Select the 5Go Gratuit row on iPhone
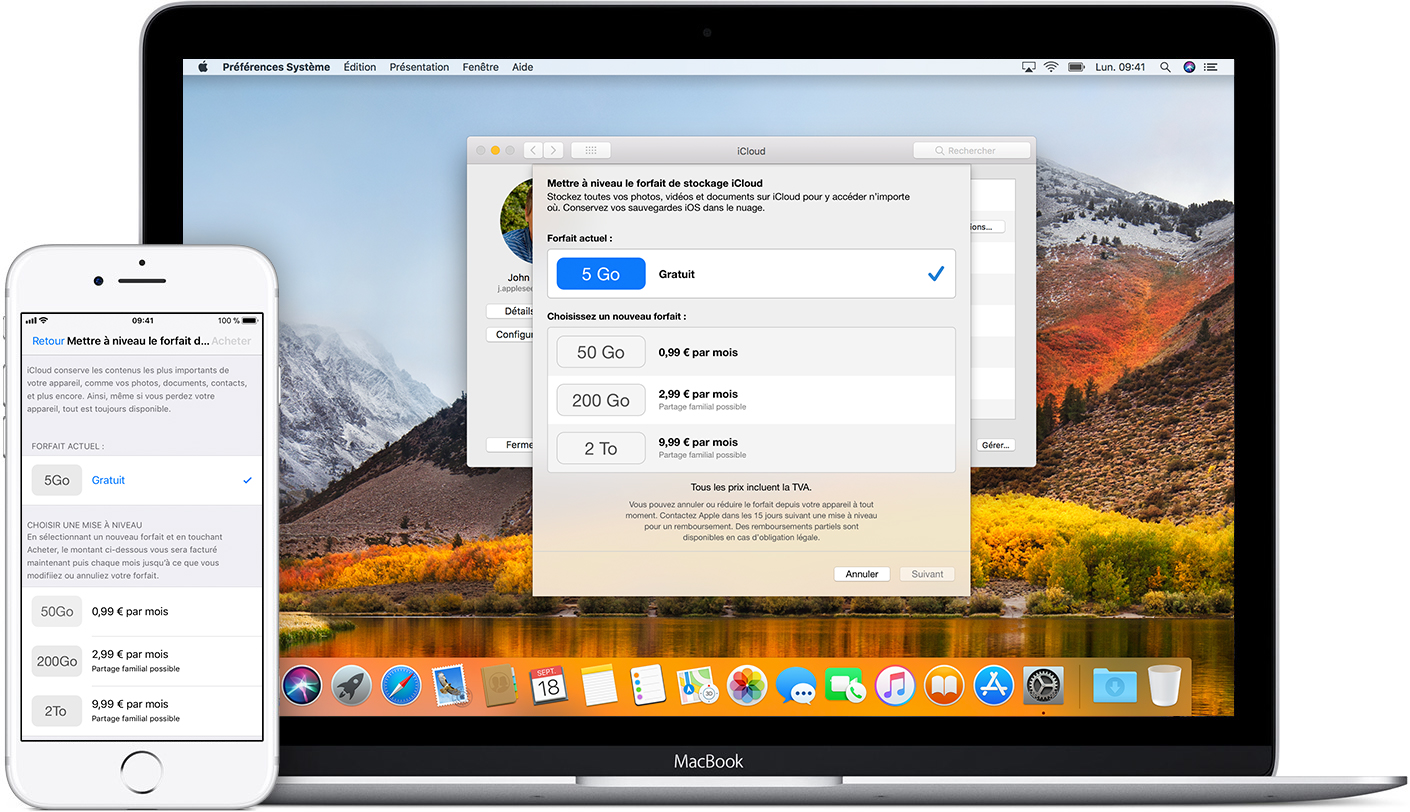1410x812 pixels. click(142, 480)
